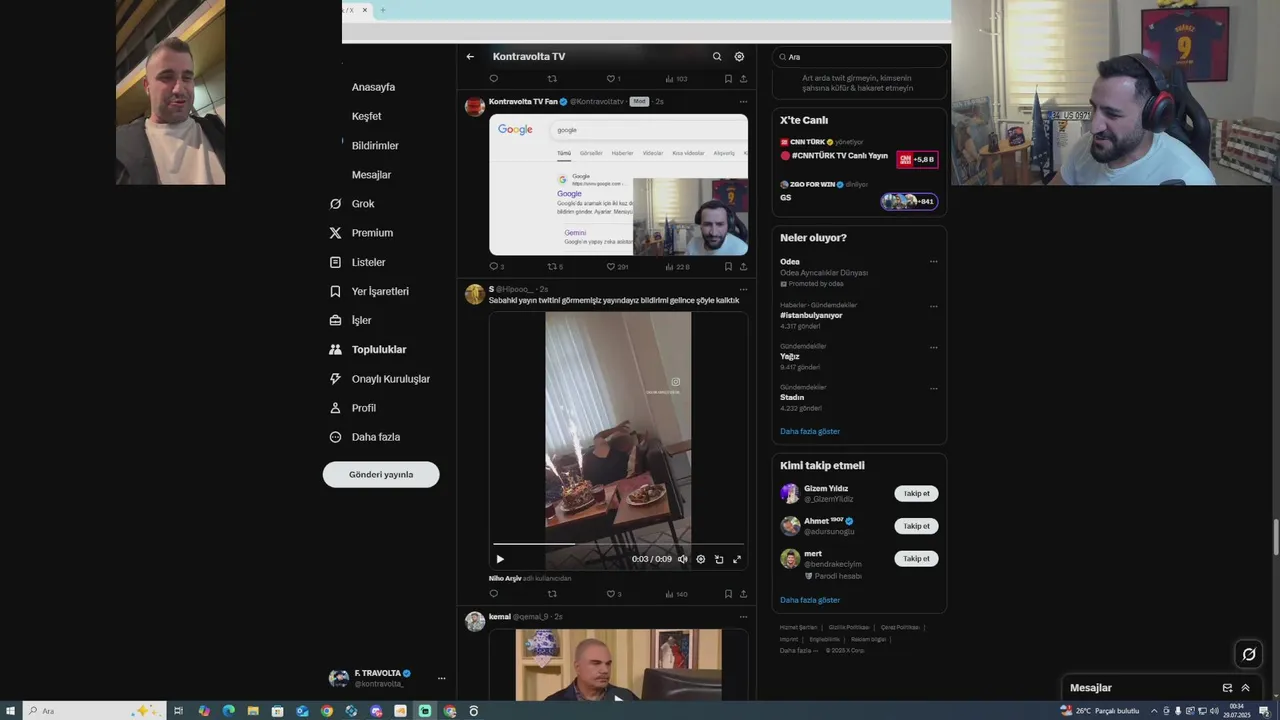Open a new browser tab with plus
Image resolution: width=1280 pixels, height=720 pixels.
click(382, 10)
